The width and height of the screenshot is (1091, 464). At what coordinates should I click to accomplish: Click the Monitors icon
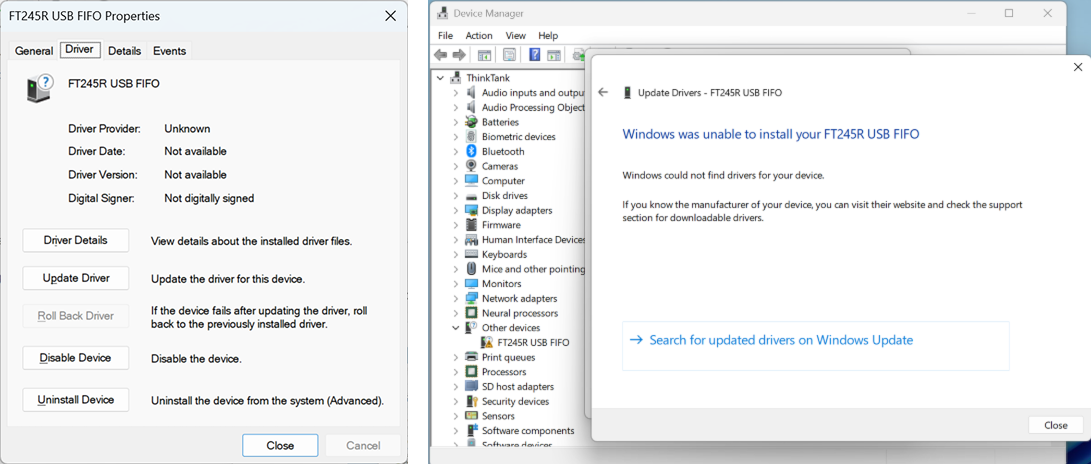point(471,284)
